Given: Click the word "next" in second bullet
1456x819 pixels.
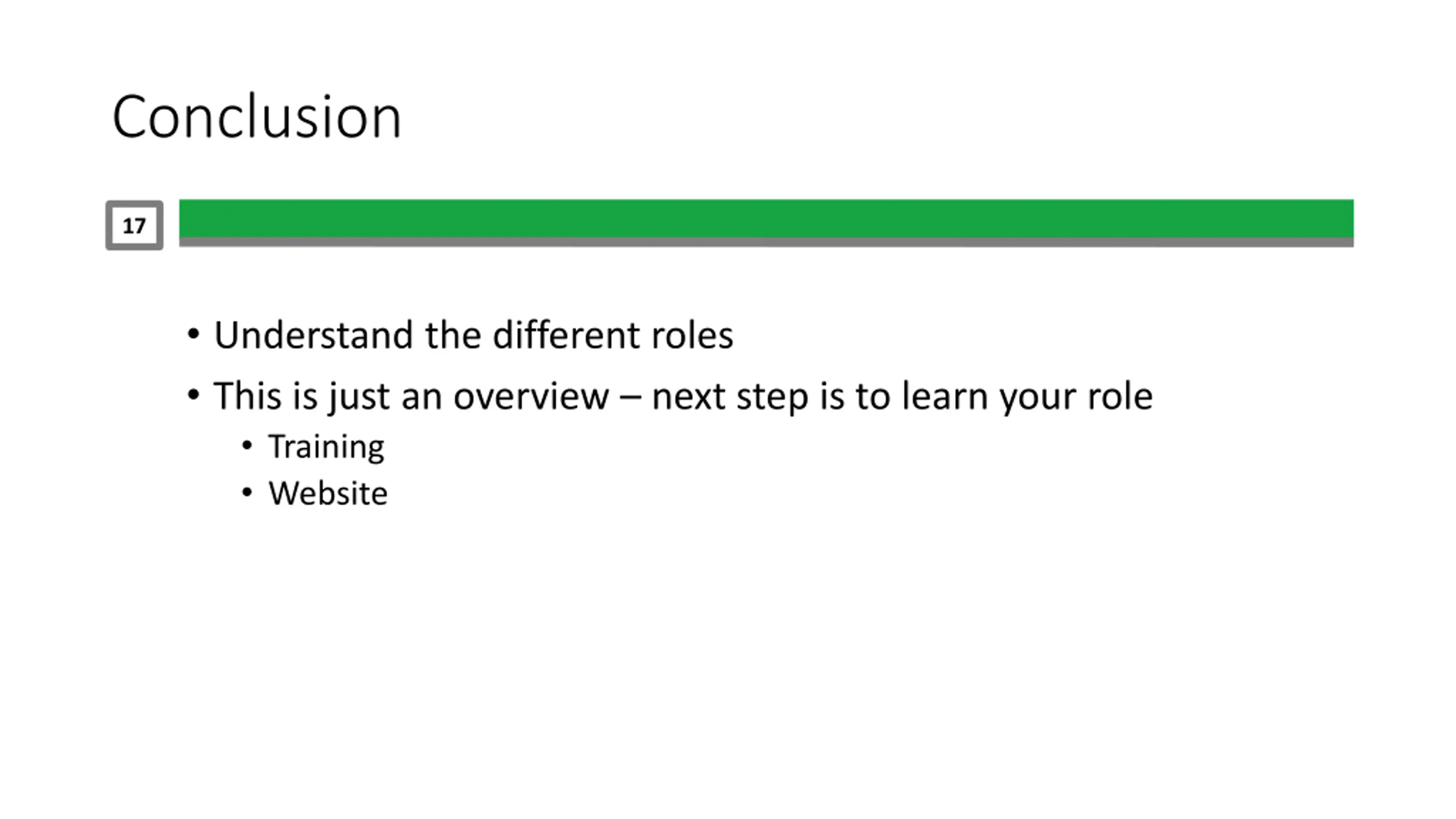Looking at the screenshot, I should tap(688, 396).
